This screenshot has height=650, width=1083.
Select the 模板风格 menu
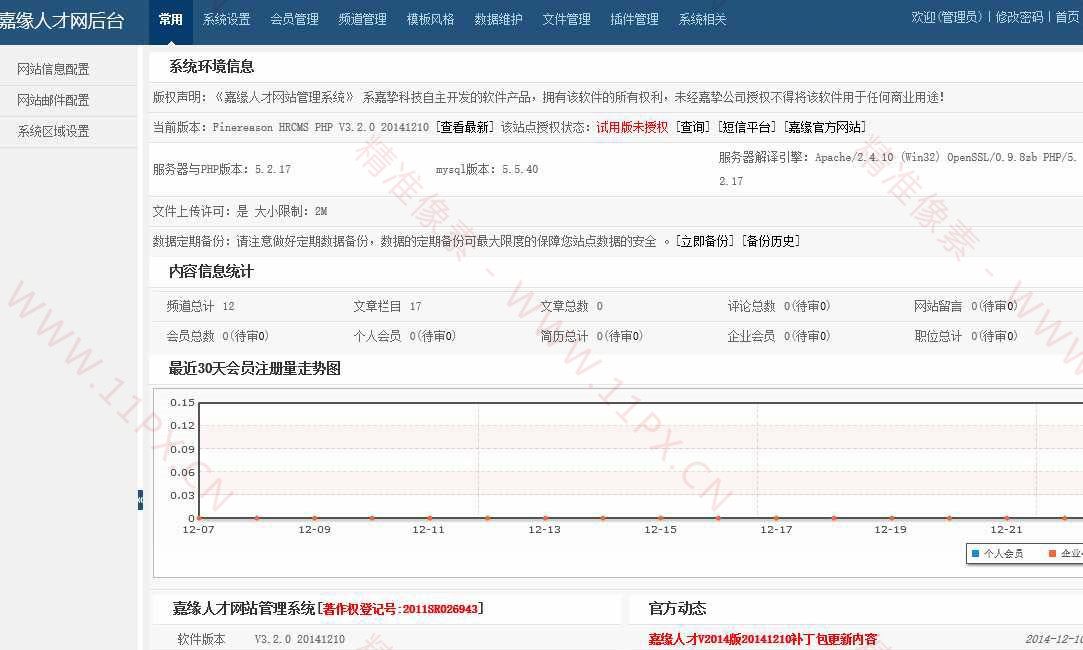click(x=430, y=19)
